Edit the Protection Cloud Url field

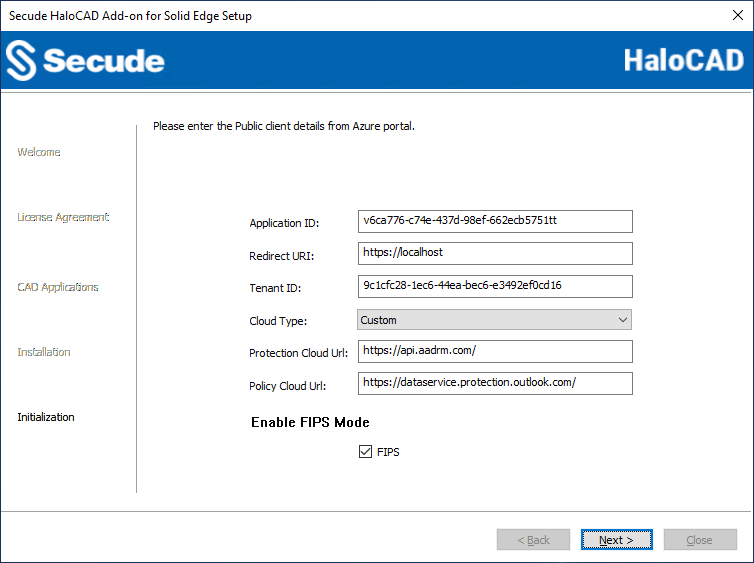495,351
